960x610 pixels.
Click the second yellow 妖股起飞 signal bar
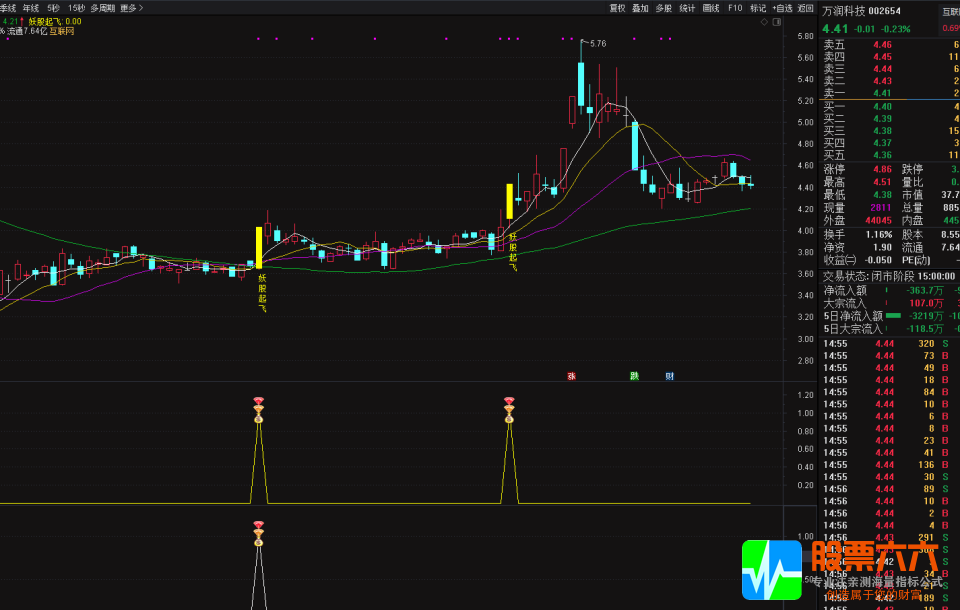(510, 201)
